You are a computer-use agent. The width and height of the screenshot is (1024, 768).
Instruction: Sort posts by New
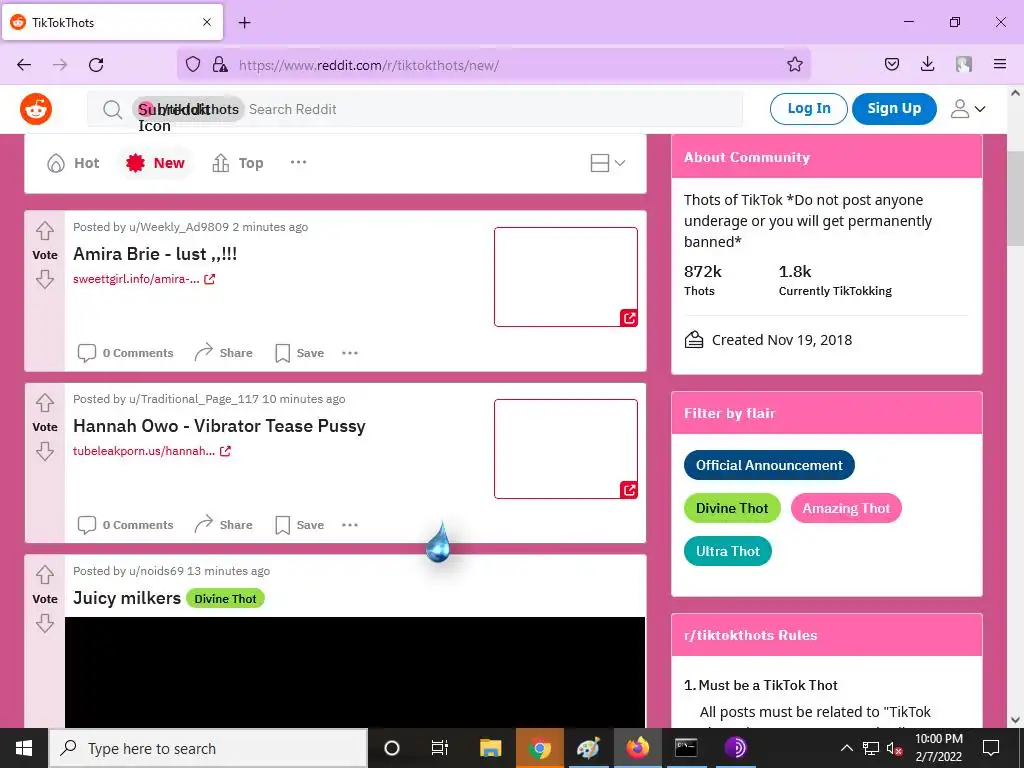(155, 163)
